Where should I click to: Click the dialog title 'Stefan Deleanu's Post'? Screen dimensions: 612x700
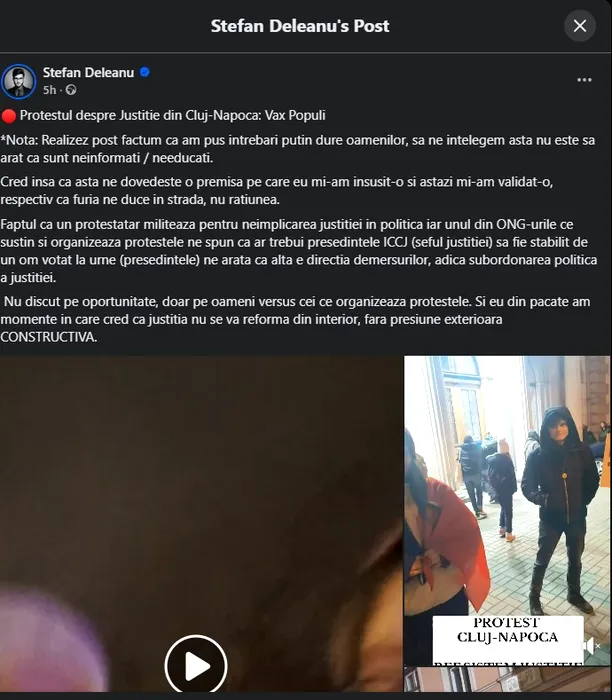tap(300, 26)
